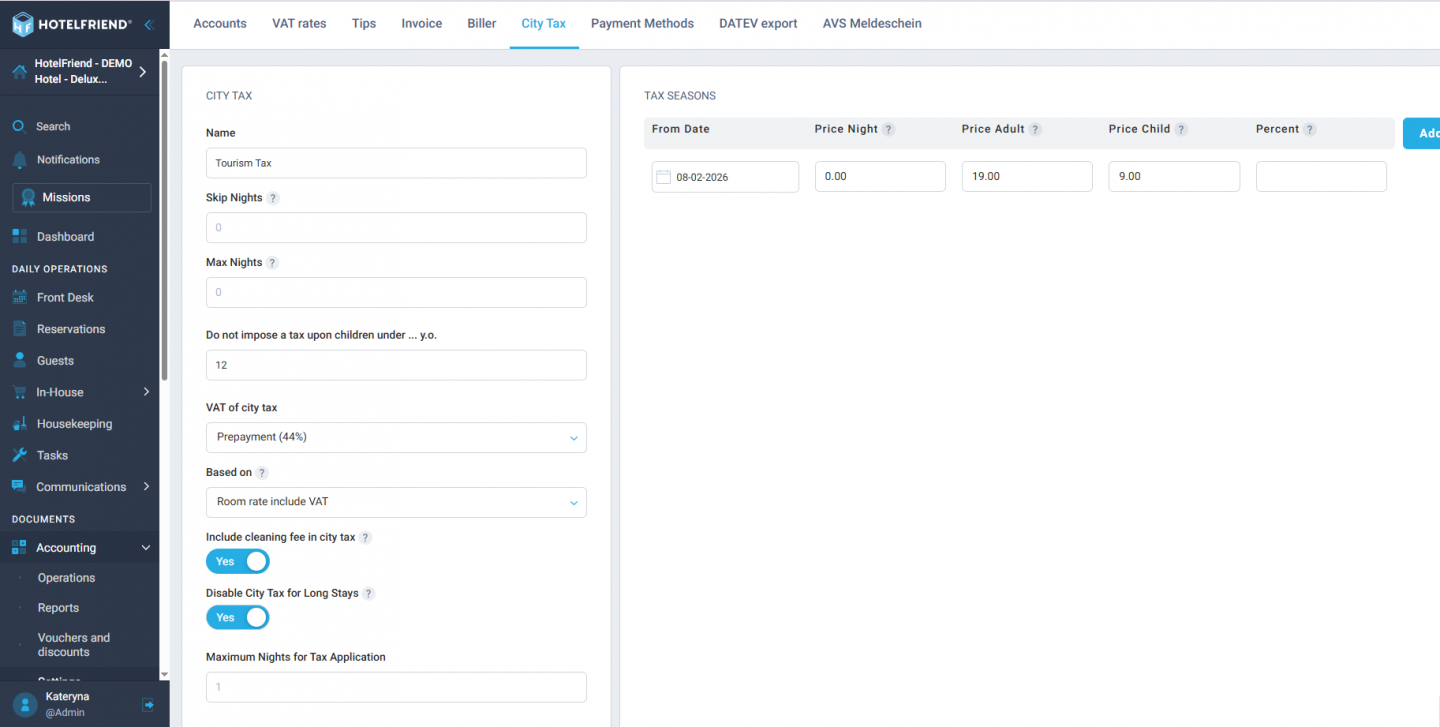Screen dimensions: 1440x727
Task: Open the Based on dropdown
Action: (396, 502)
